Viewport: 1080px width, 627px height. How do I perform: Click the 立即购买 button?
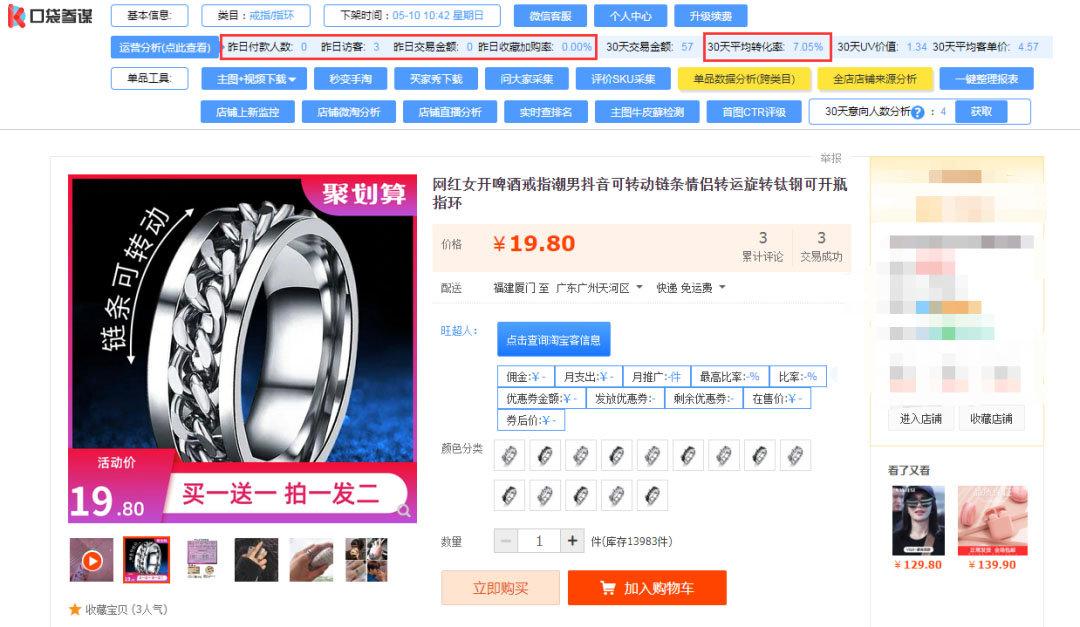500,588
